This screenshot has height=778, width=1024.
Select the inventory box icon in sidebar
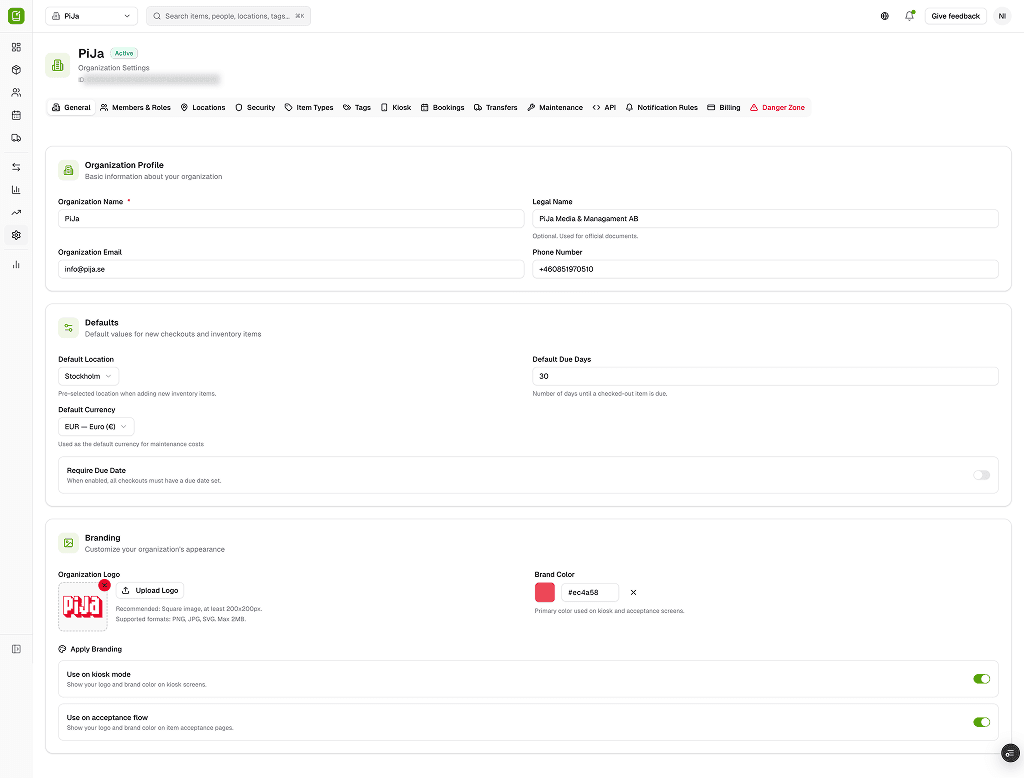click(x=16, y=70)
